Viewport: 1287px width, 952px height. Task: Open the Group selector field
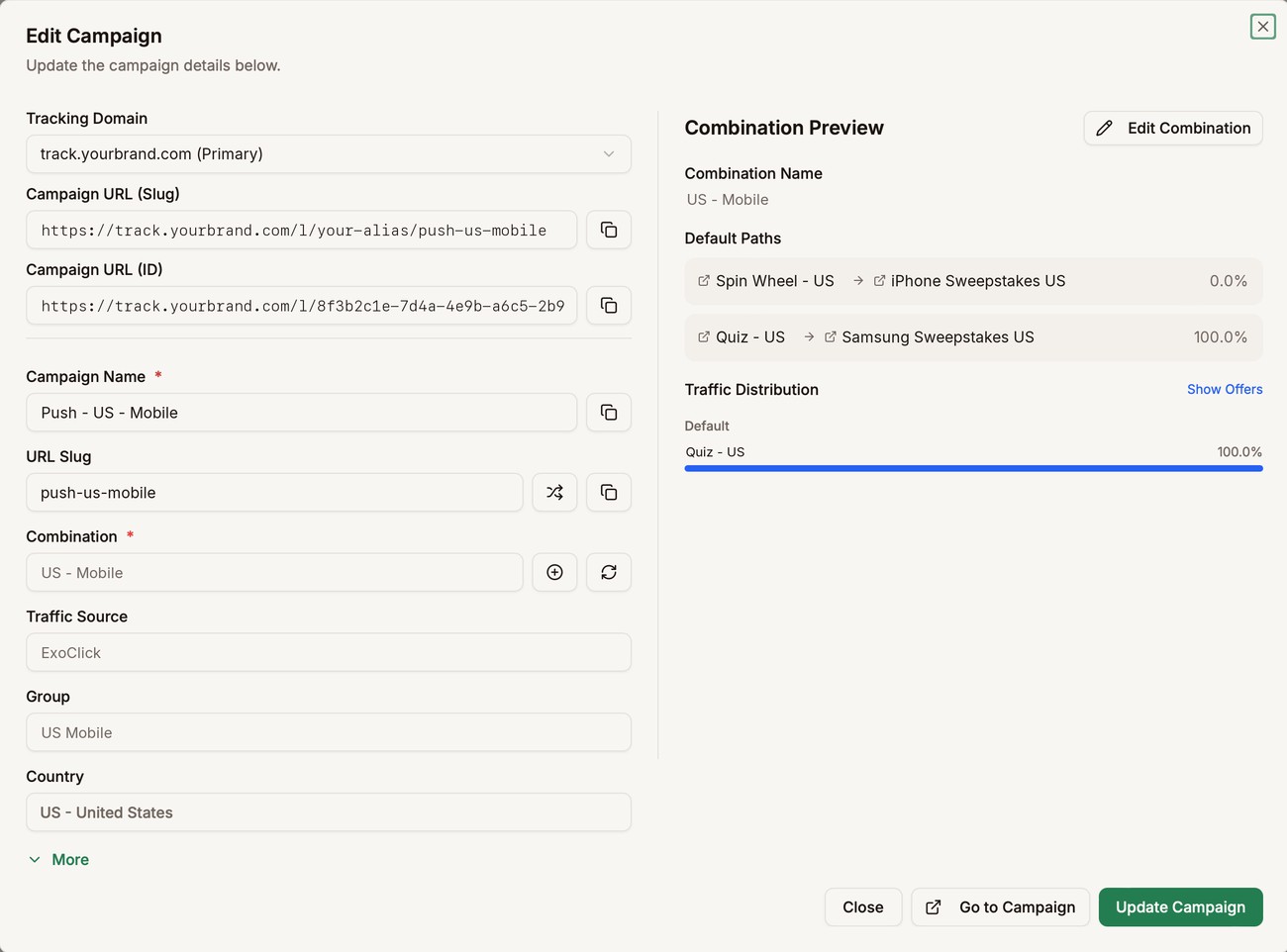click(x=329, y=733)
